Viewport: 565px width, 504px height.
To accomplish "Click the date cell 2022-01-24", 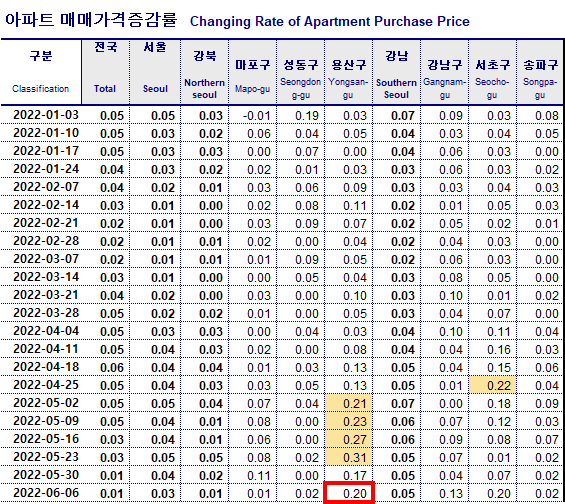I will (46, 169).
